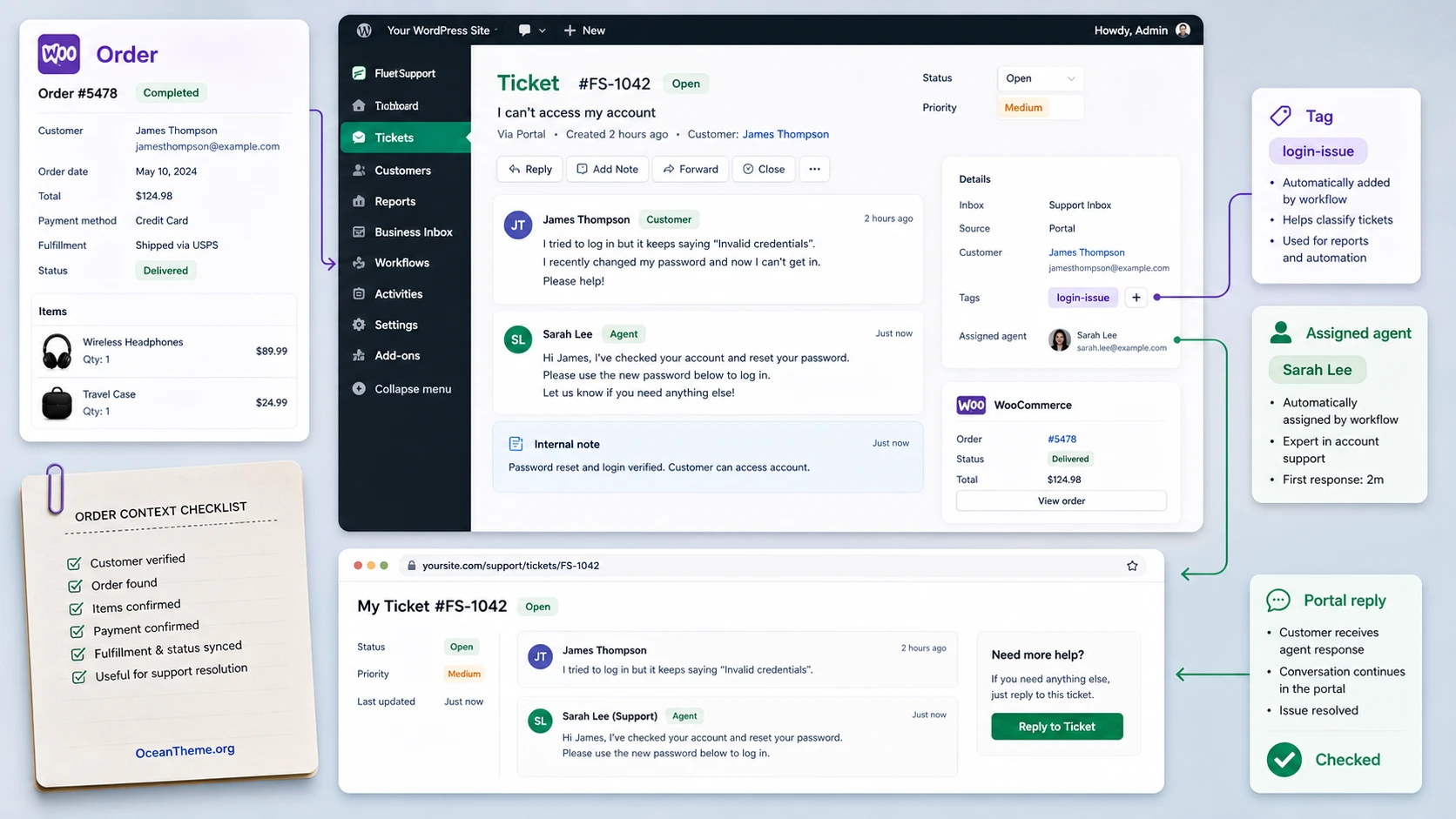Add a tag with the plus button
This screenshot has height=819, width=1456.
(1136, 298)
